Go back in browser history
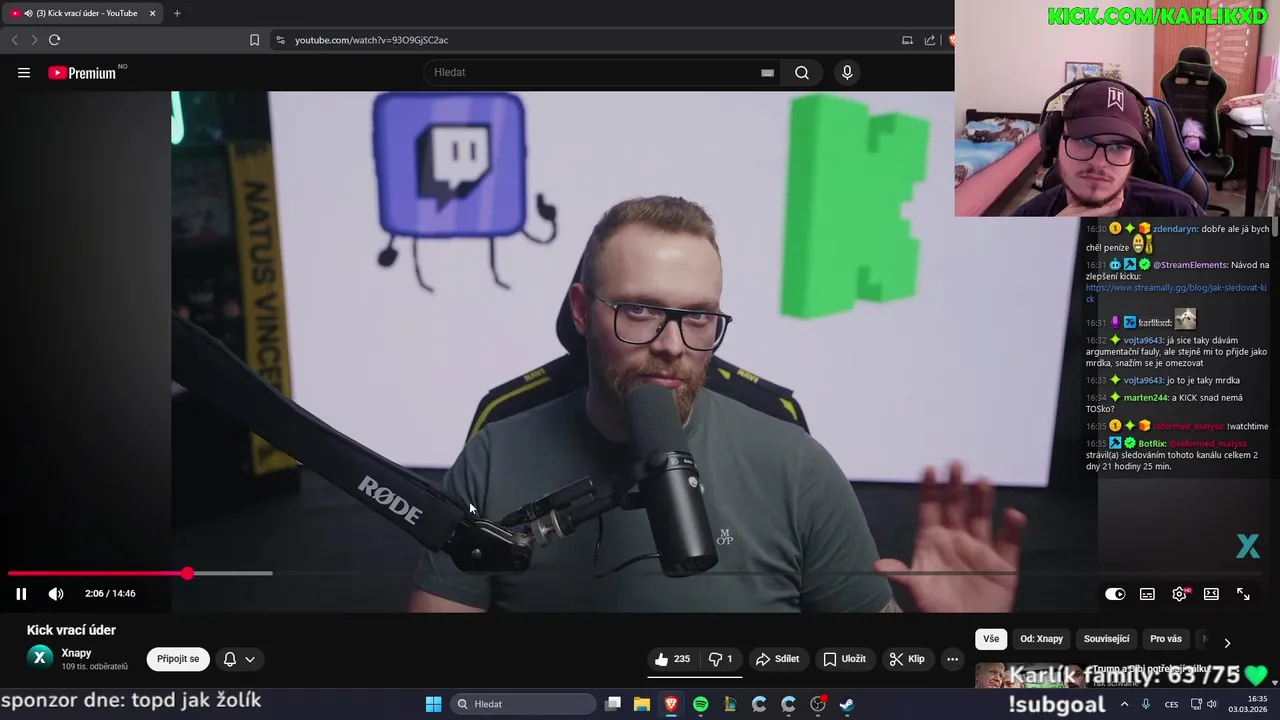 pos(14,40)
